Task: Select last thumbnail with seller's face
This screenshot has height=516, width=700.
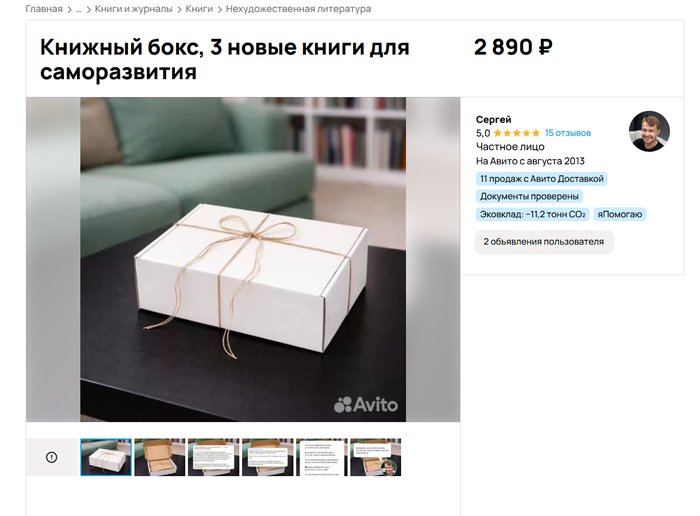Action: pyautogui.click(x=375, y=457)
